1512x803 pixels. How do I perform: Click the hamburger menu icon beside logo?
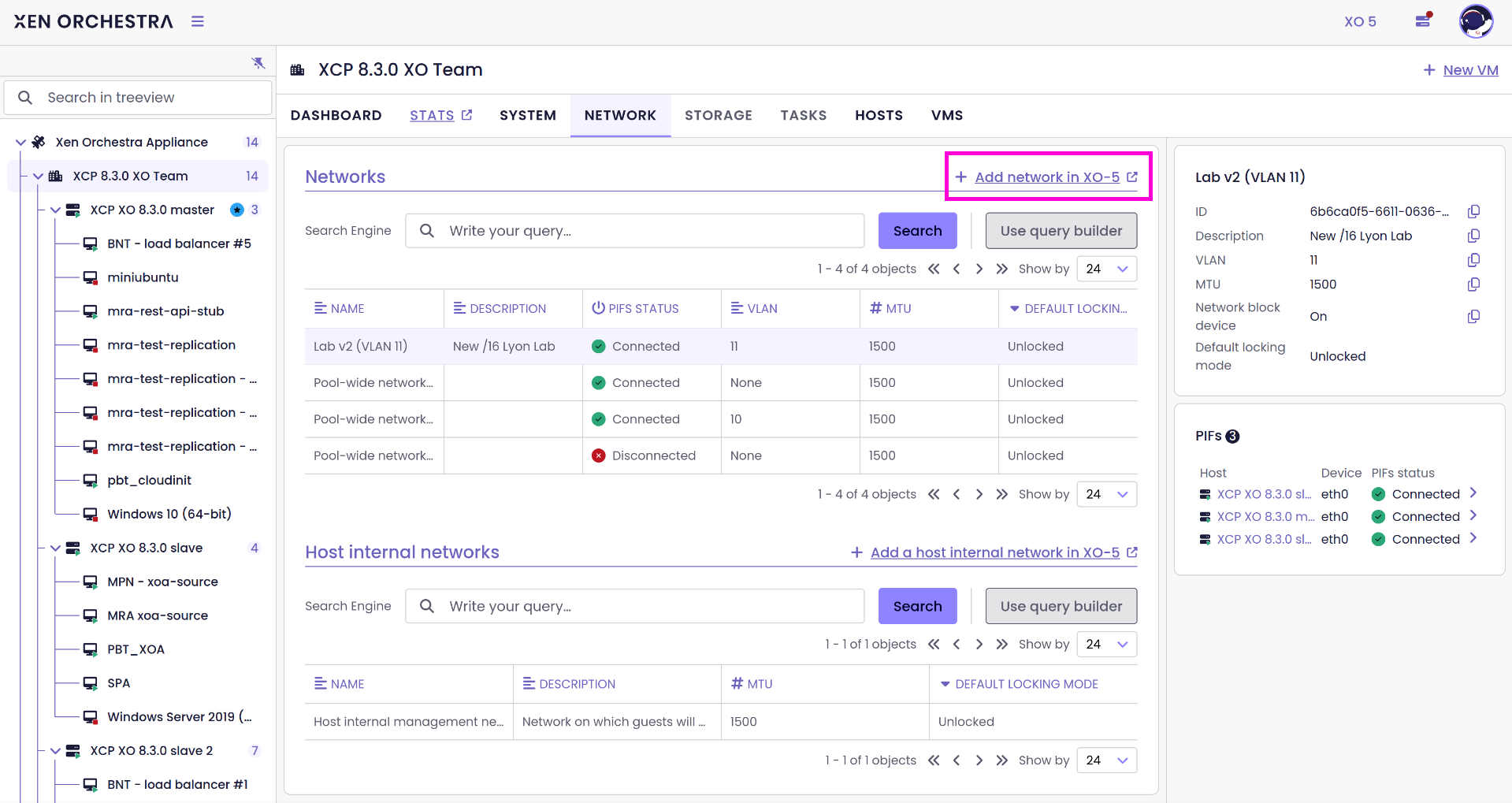(198, 21)
